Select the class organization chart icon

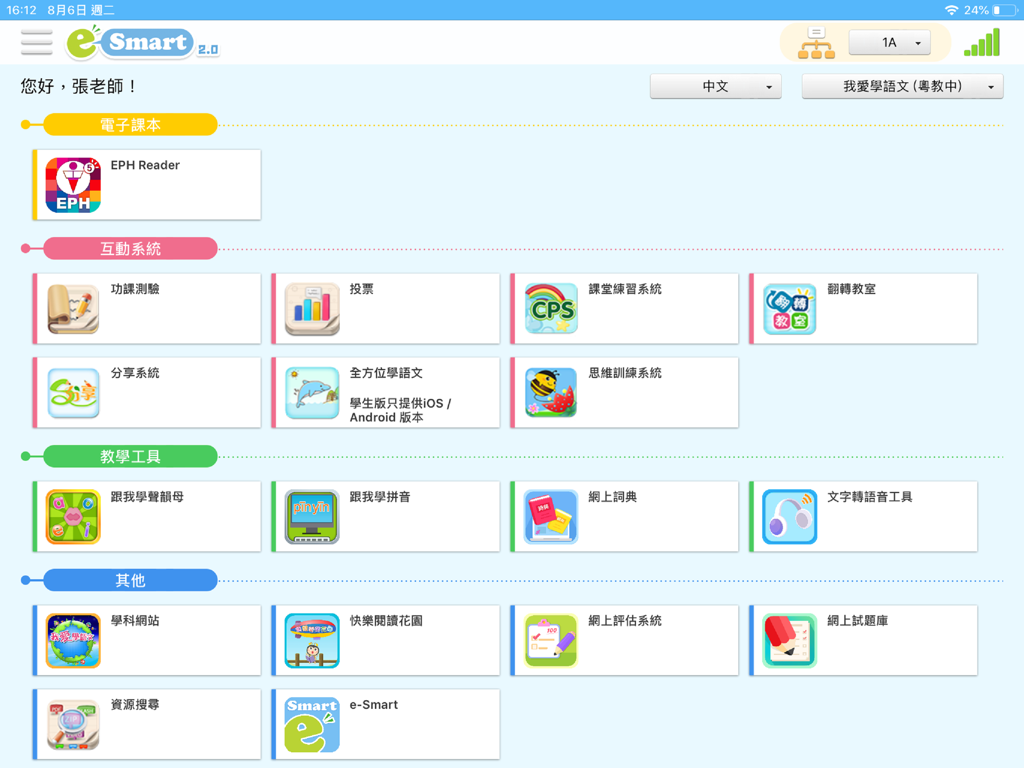pos(816,42)
